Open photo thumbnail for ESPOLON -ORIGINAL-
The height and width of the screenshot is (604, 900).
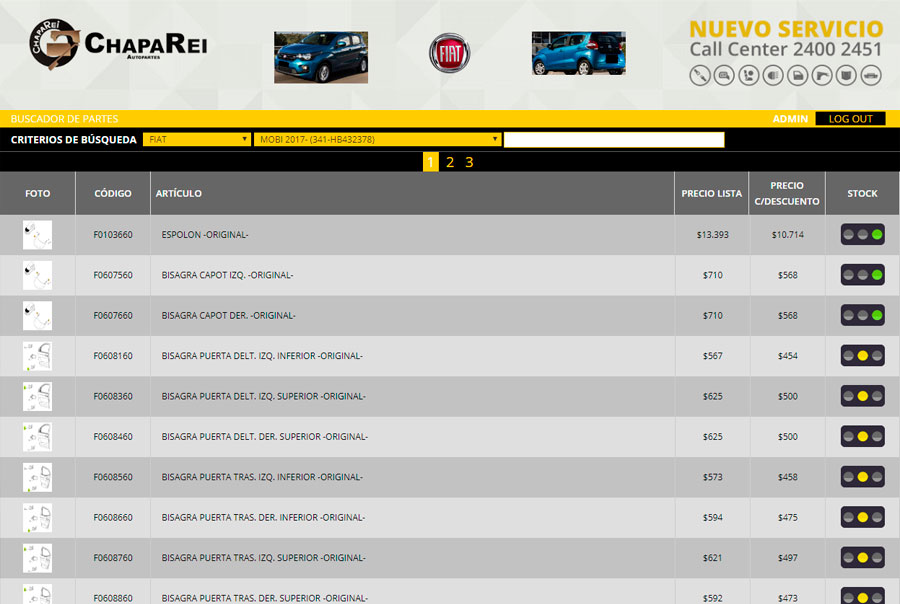(x=37, y=235)
